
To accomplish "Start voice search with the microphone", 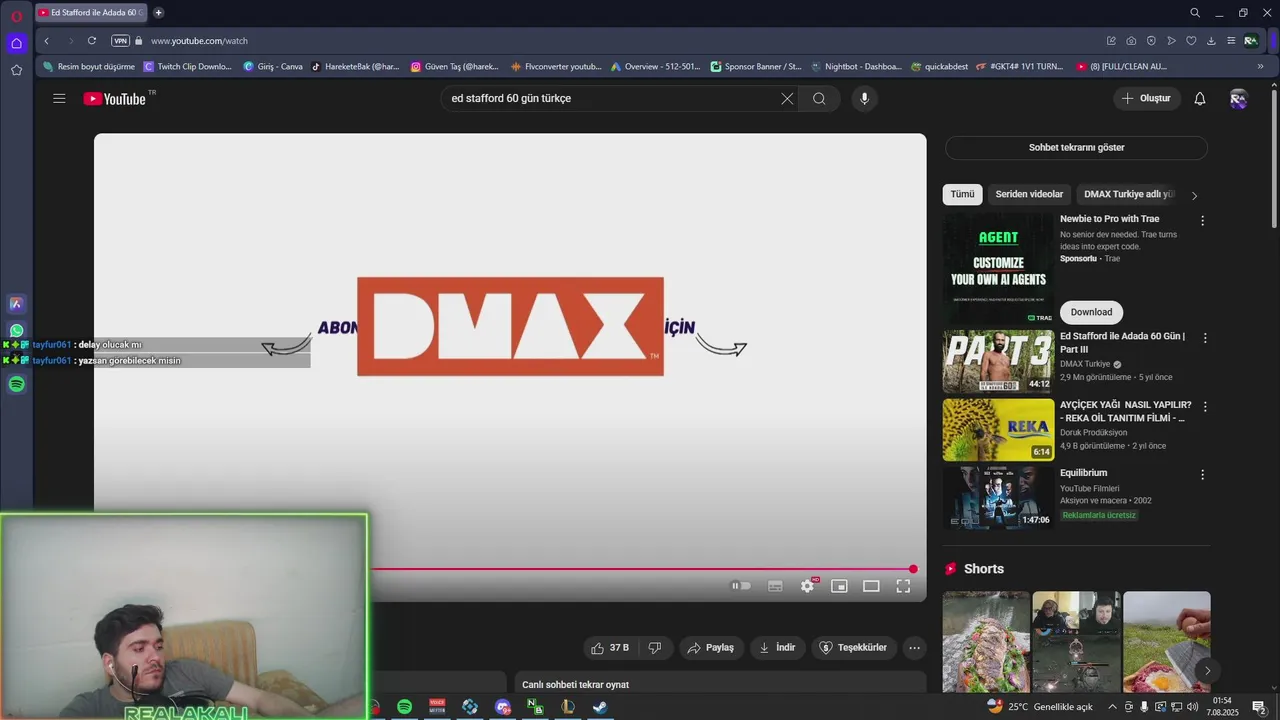I will click(865, 98).
